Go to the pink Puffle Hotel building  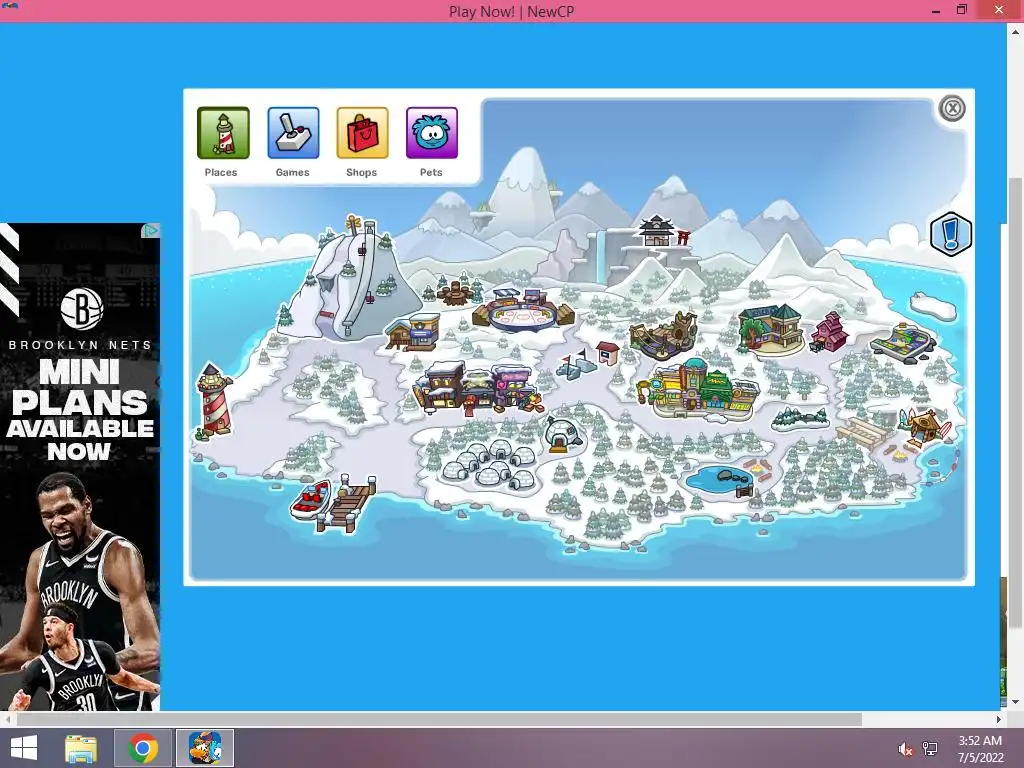coord(829,332)
